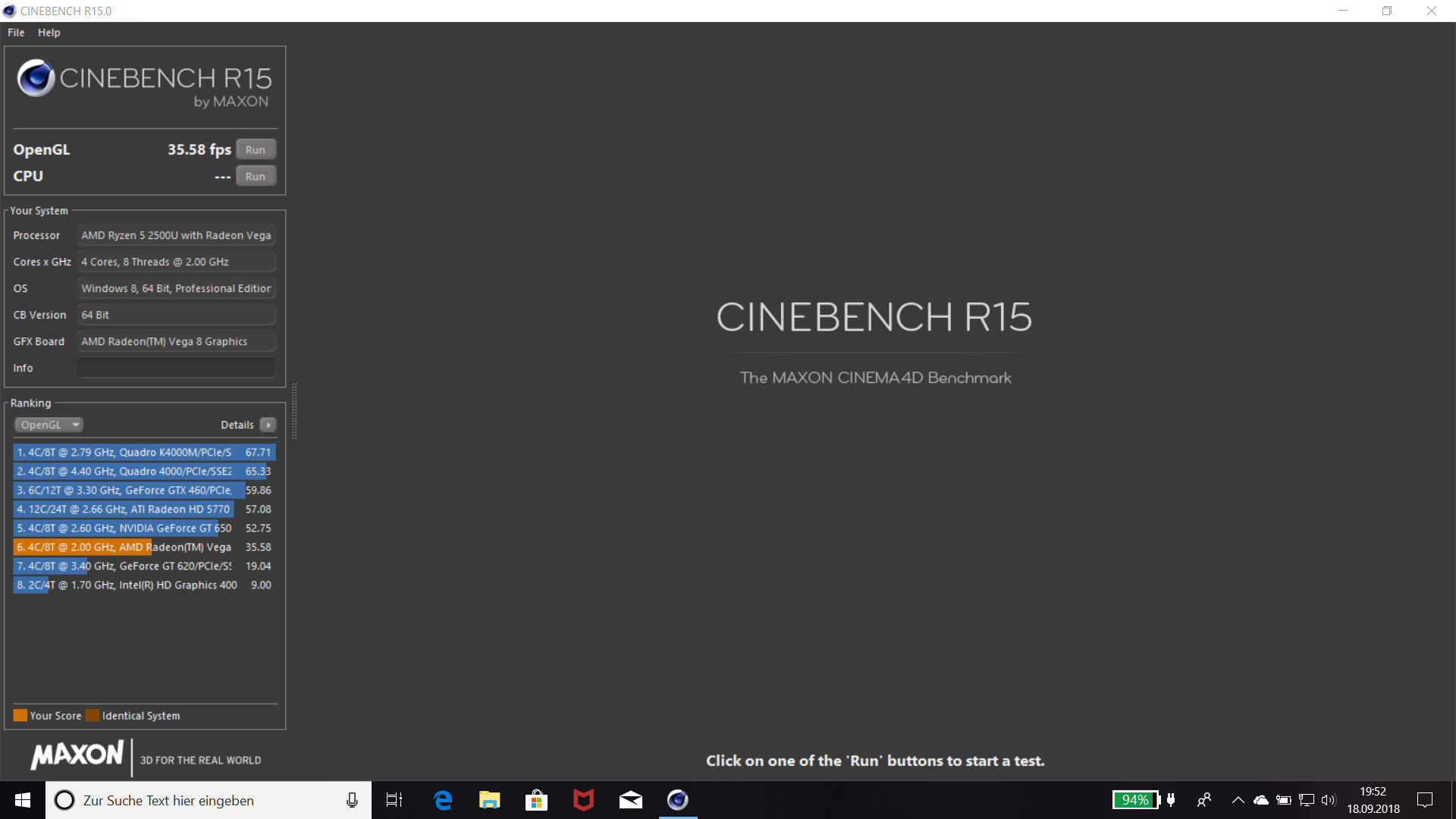Expand the OpenGL ranking dropdown
This screenshot has width=1456, height=819.
[49, 425]
